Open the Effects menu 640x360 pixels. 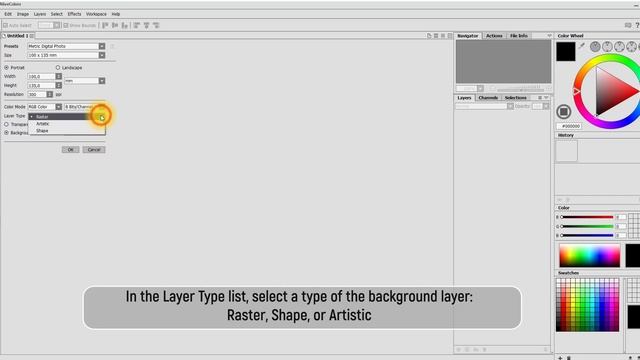pyautogui.click(x=74, y=14)
